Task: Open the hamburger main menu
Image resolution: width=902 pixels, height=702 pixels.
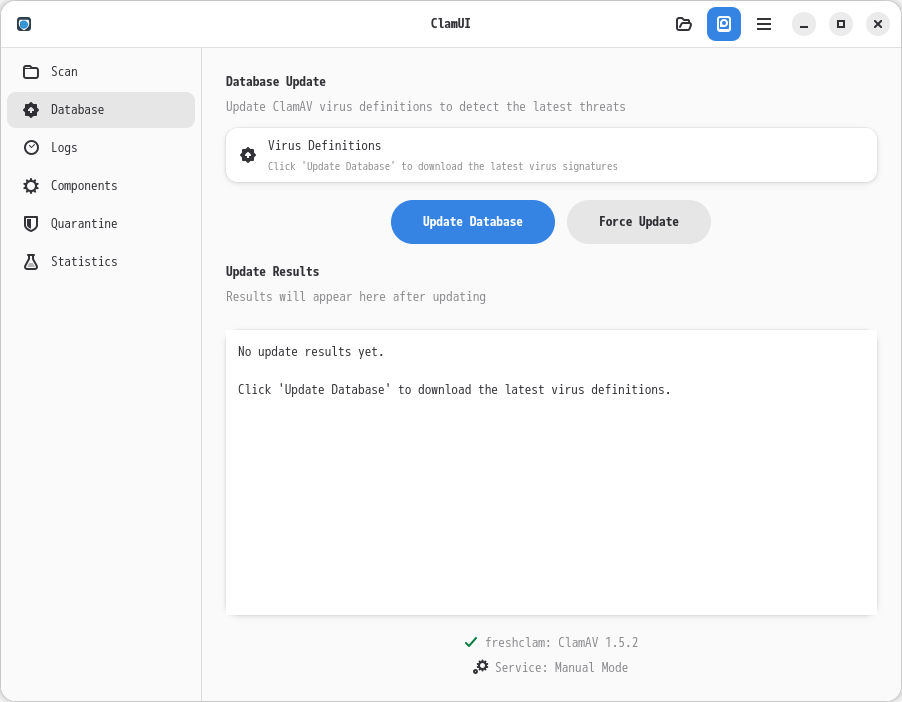Action: (764, 24)
